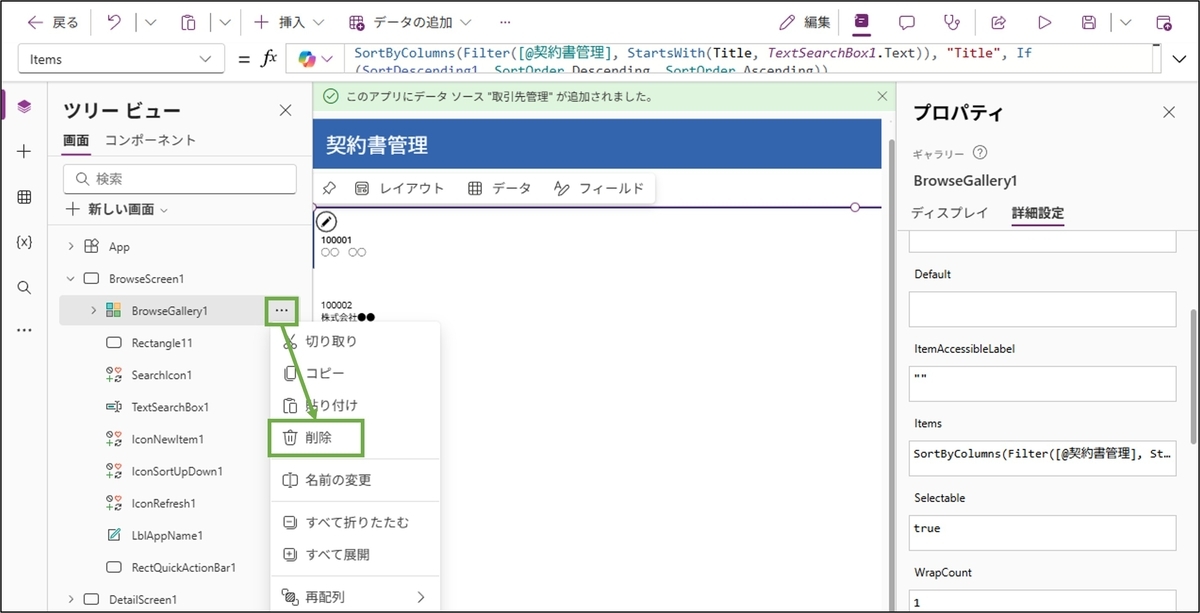Click the Insert plus icon in sidebar

coord(24,151)
